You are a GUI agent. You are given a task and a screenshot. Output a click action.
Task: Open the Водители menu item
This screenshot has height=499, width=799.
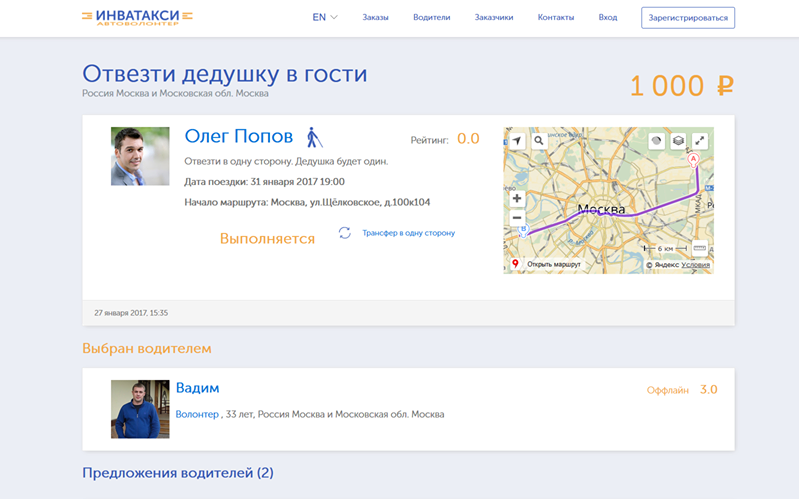432,17
